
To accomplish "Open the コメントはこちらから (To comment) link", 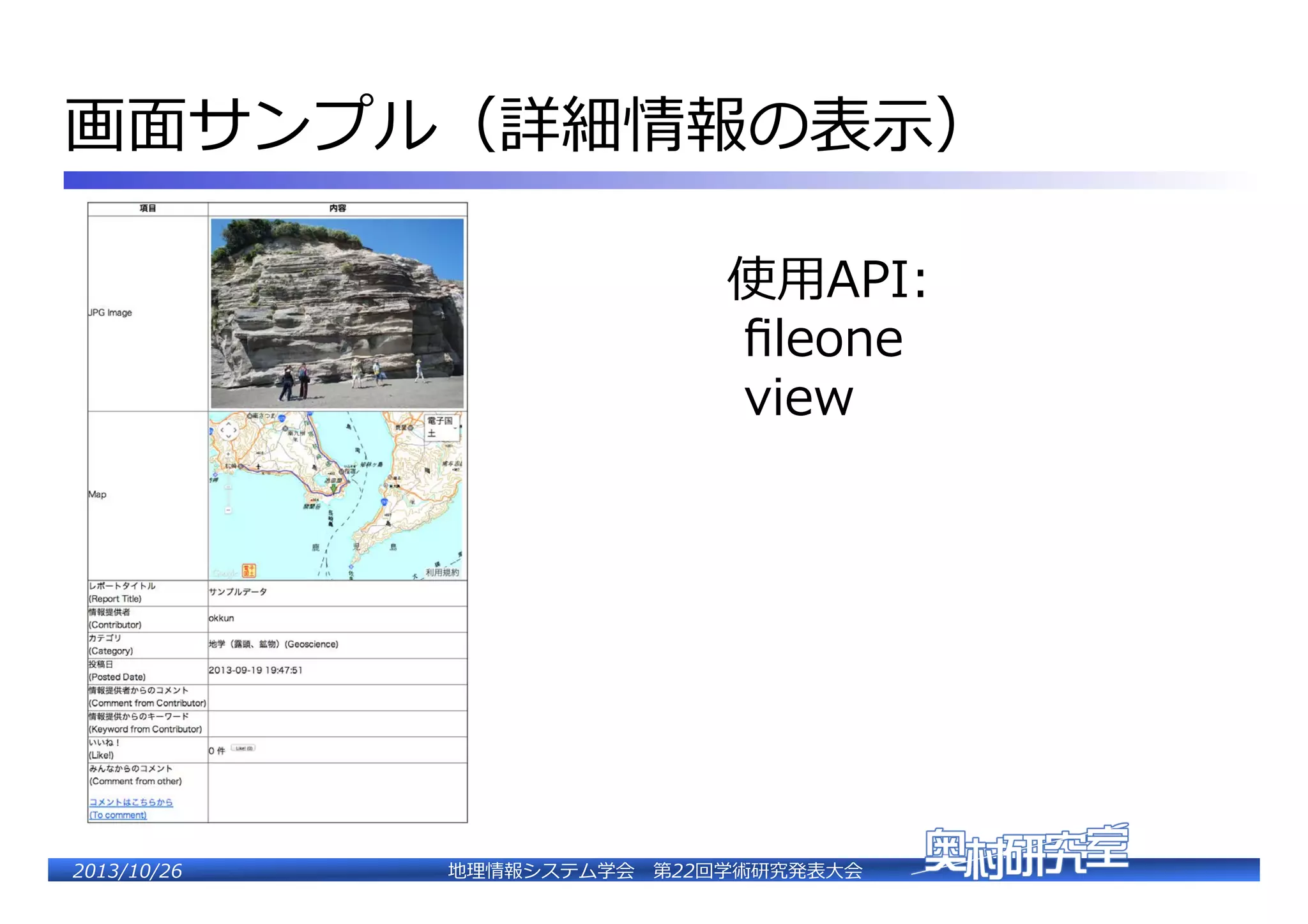I will tap(131, 808).
